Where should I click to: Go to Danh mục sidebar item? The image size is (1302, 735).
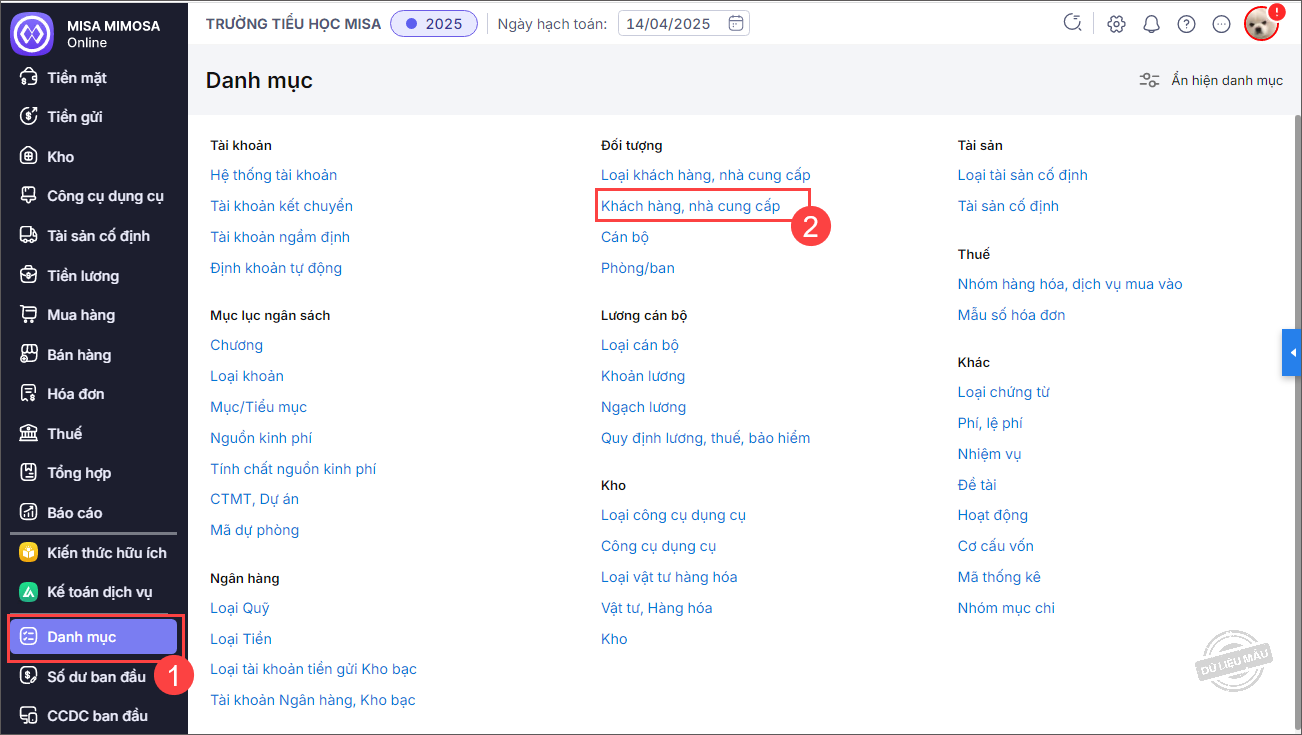tap(82, 637)
